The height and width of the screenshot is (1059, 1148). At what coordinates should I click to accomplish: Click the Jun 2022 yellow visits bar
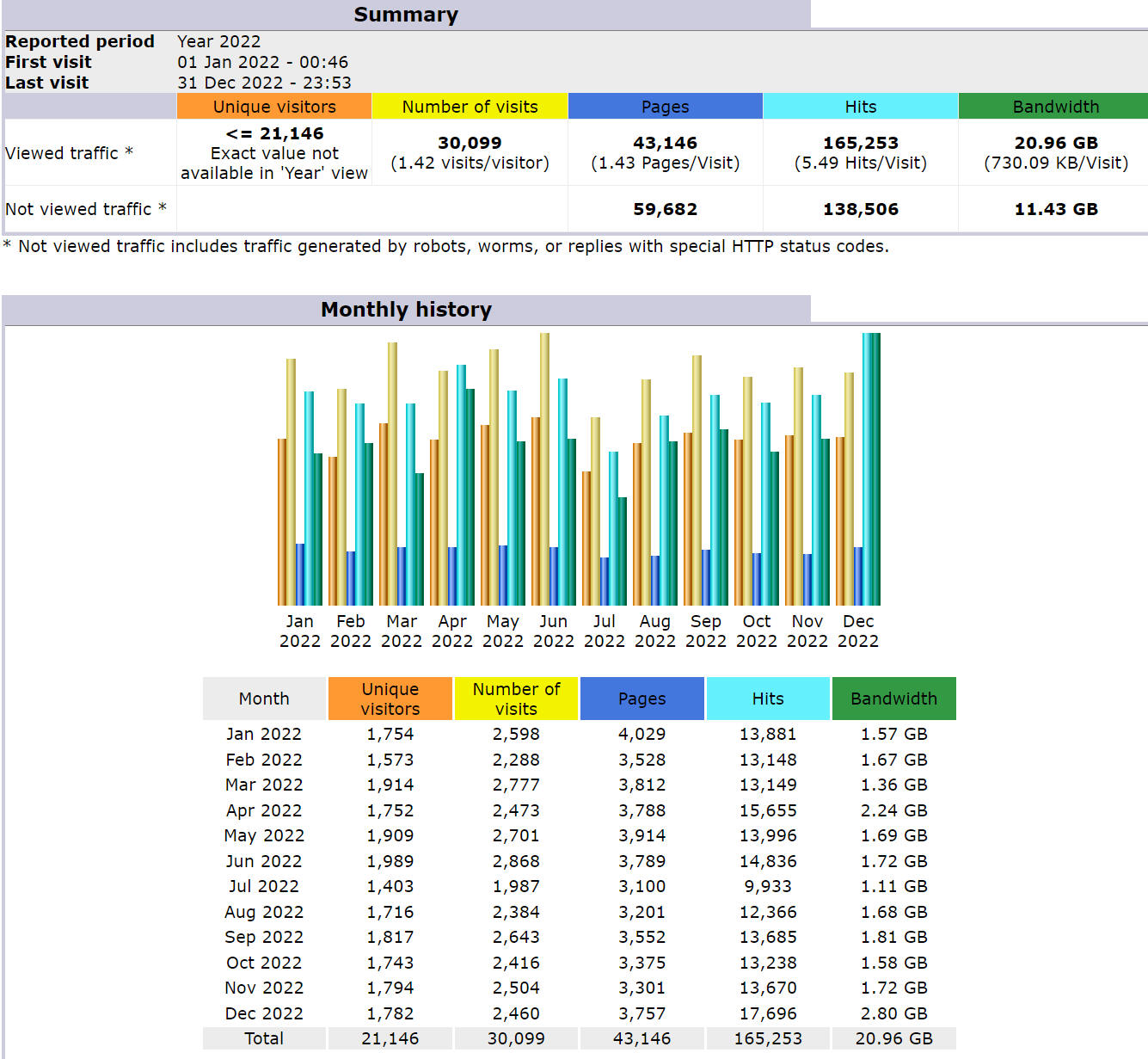tap(544, 469)
